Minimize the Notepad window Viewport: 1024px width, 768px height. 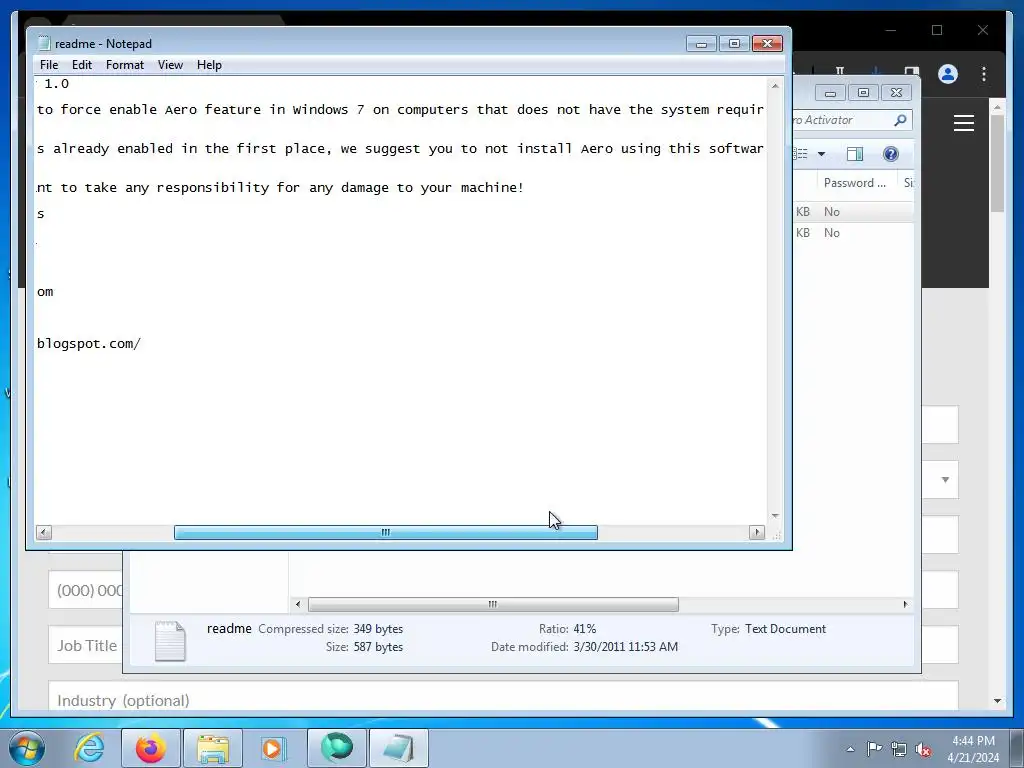point(701,44)
